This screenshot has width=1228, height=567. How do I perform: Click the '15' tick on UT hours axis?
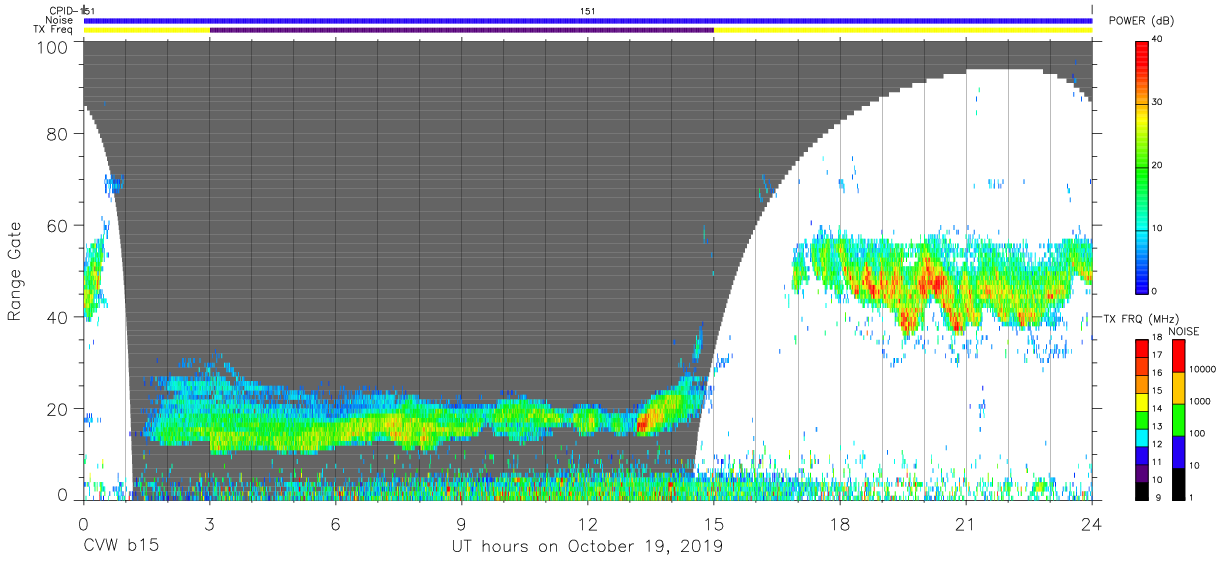pyautogui.click(x=714, y=523)
